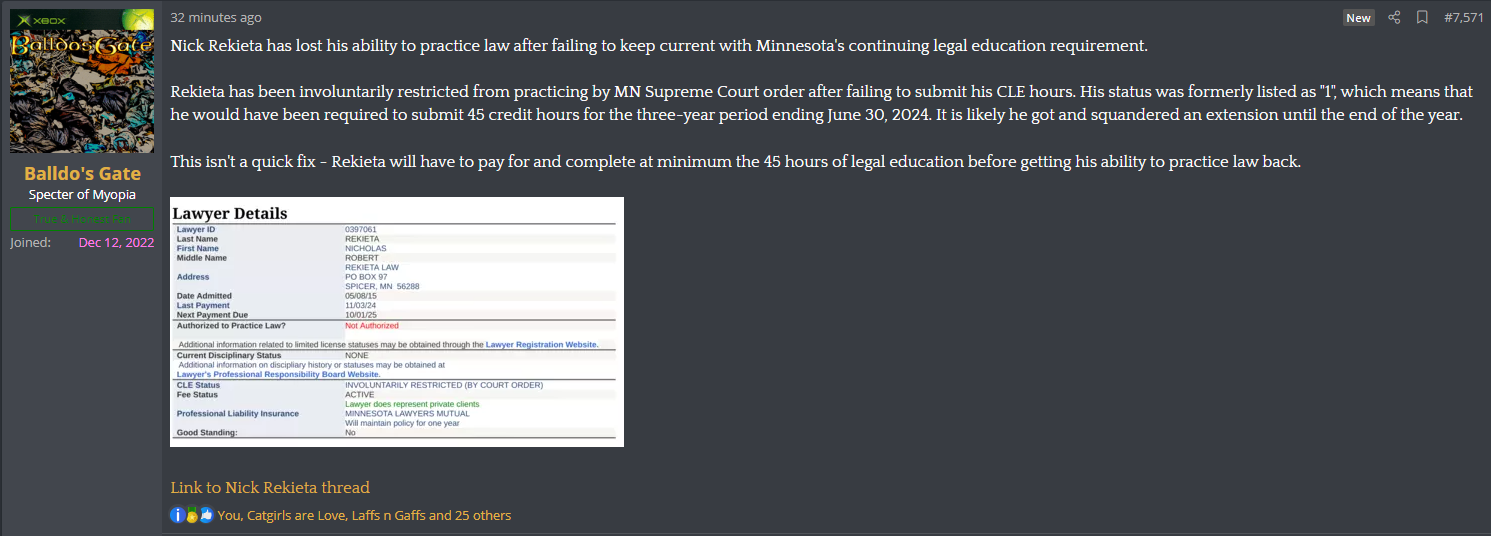Click the Dec 12, 2022 joined date
1491x536 pixels.
(116, 243)
